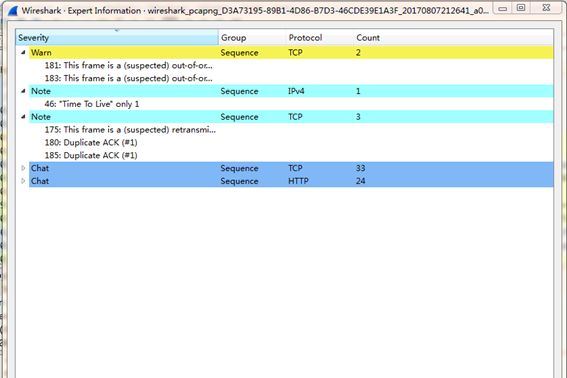Select the Chat row for HTTP
Screen dimensions: 567x378
point(291,181)
